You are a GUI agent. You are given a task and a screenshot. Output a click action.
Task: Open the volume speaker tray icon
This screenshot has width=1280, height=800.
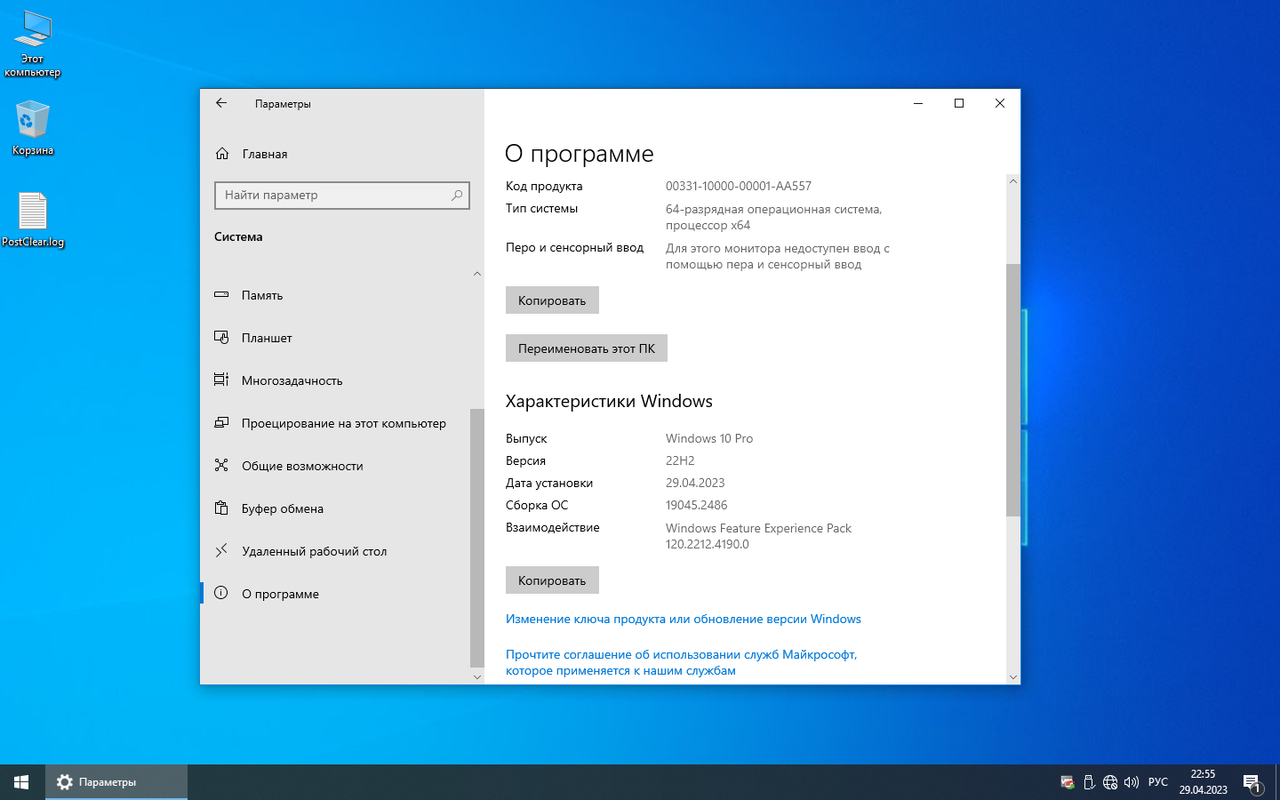(x=1132, y=782)
